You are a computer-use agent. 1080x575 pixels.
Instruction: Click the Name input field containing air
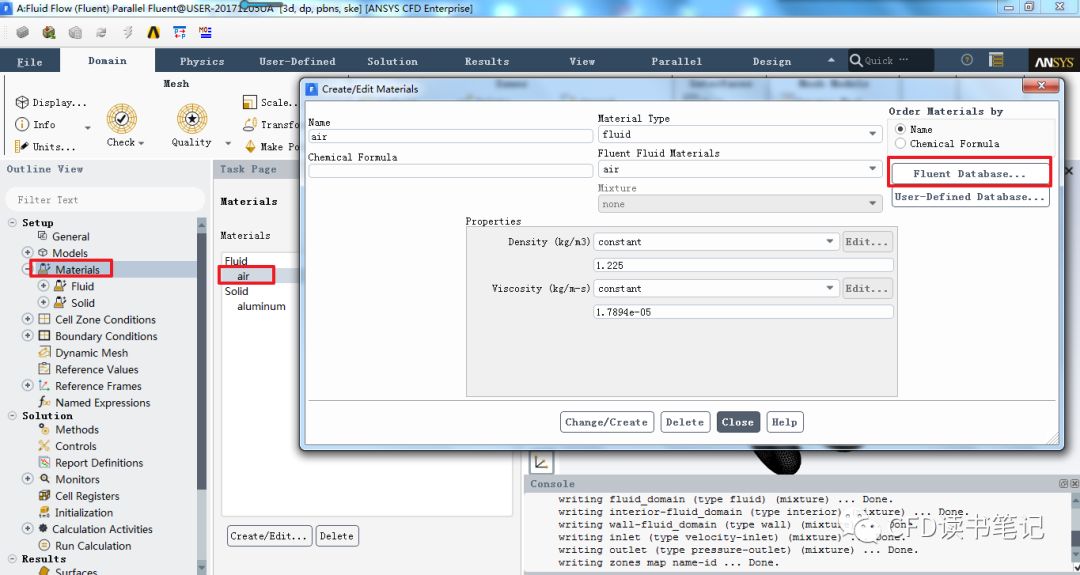(450, 136)
